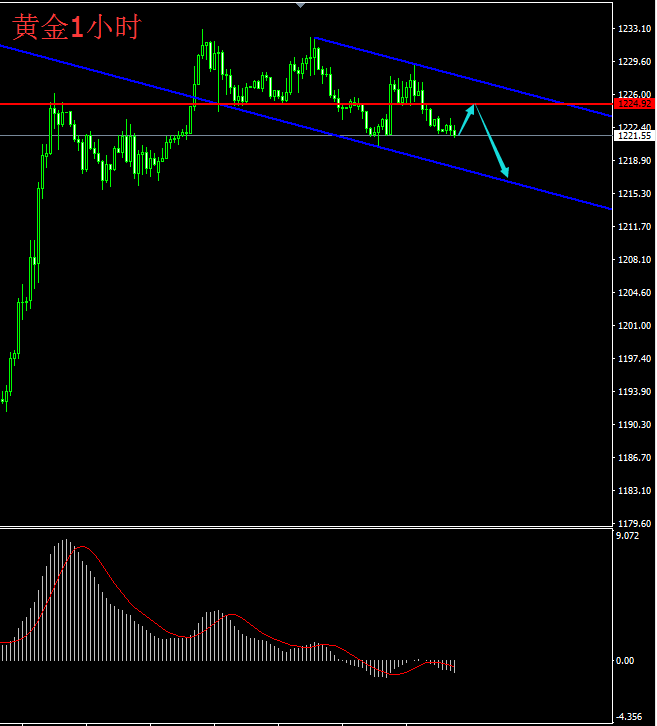Click the MACD zero level label 0.00
Screen dimensions: 657x726
pos(625,661)
